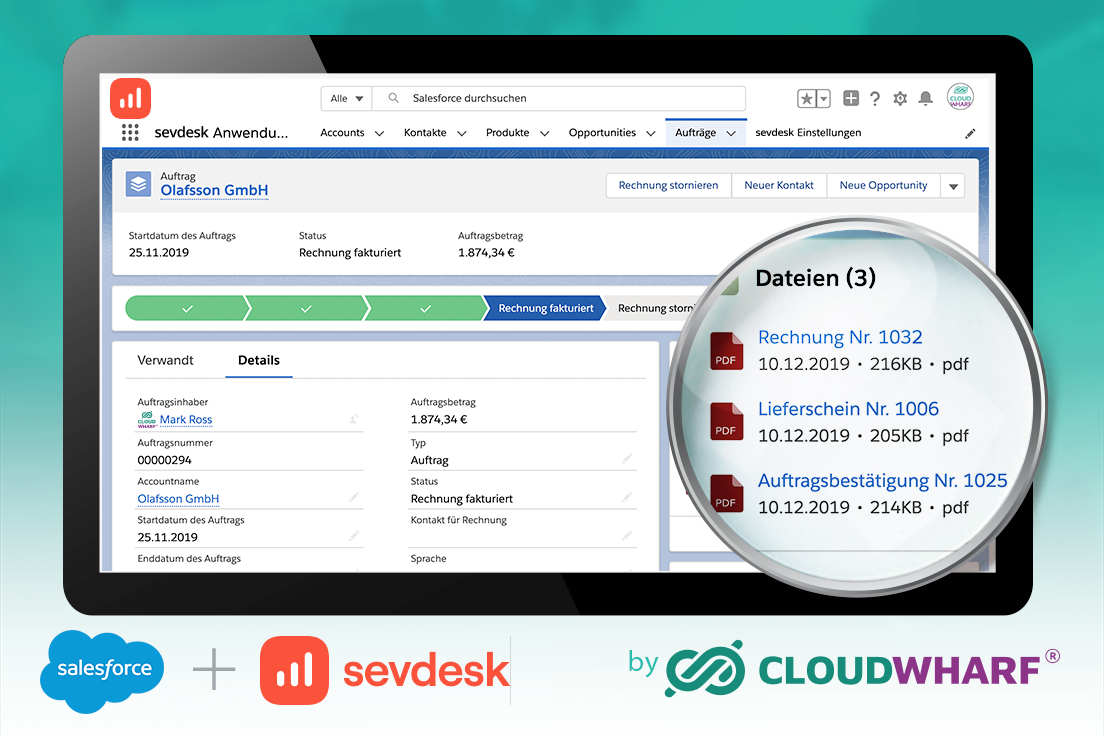Click the Auftrag record layers icon

click(x=138, y=184)
